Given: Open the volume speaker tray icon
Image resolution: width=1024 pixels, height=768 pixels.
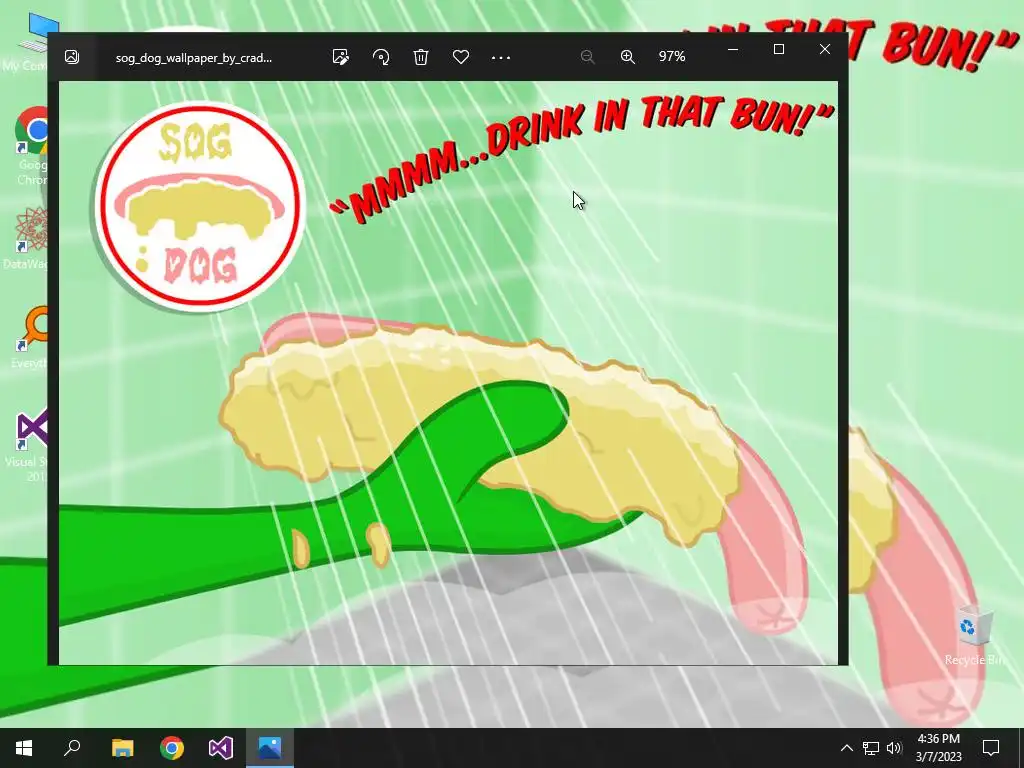Looking at the screenshot, I should 894,748.
